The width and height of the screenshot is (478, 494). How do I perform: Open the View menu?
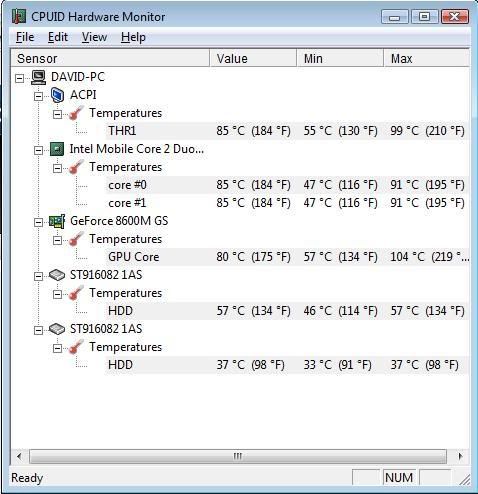coord(94,37)
